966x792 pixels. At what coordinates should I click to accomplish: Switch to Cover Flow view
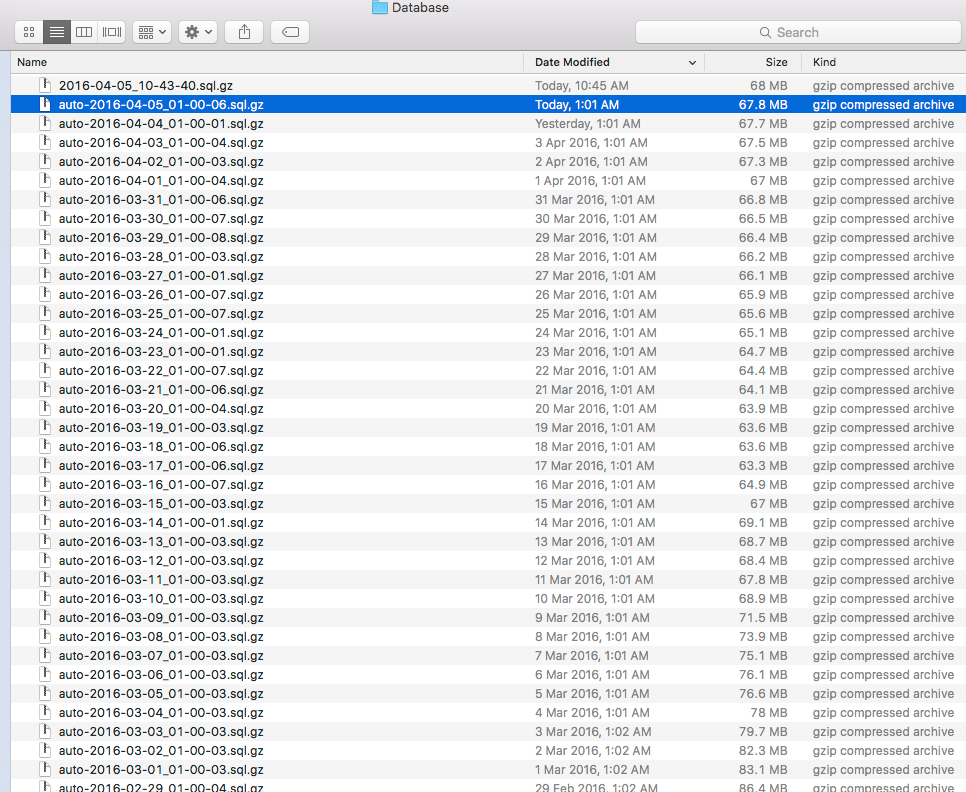112,32
